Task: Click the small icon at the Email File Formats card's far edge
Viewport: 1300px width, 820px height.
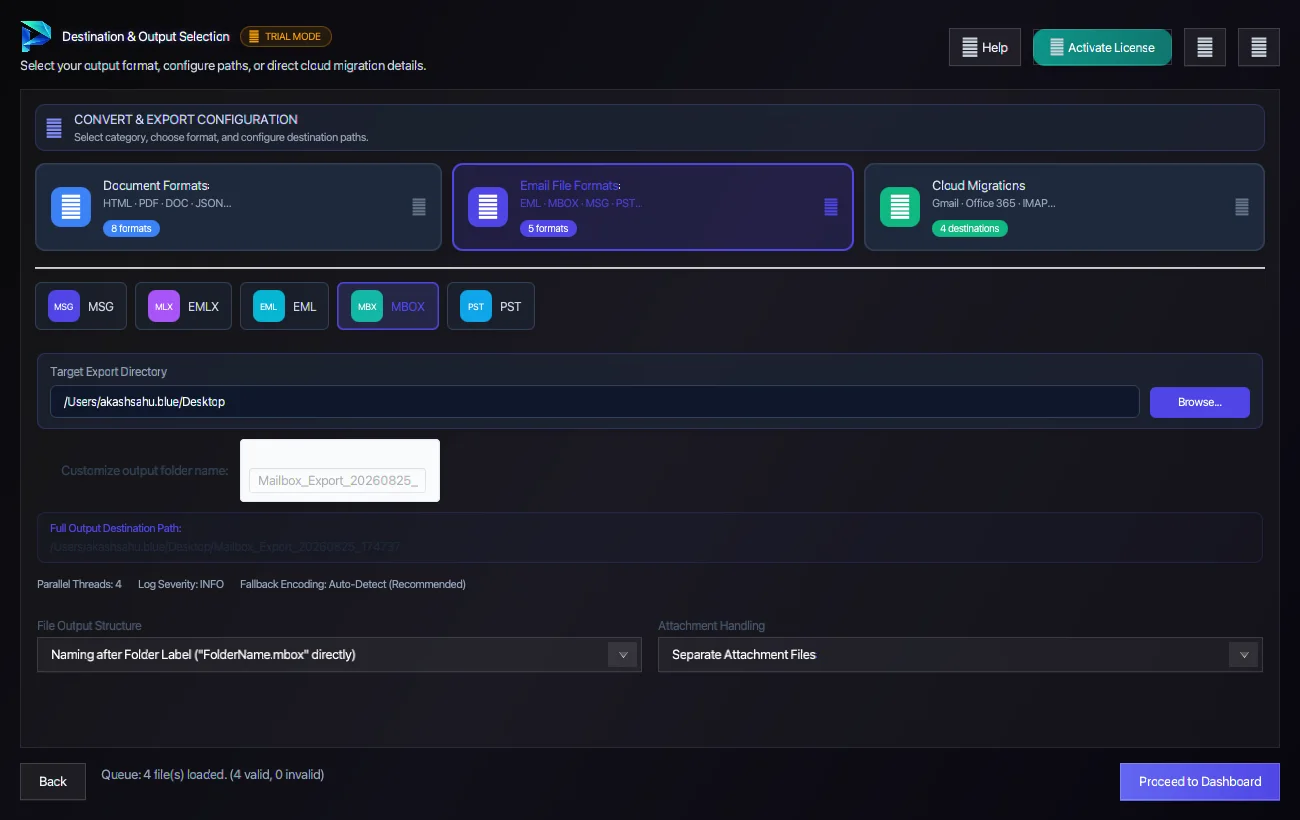Action: (831, 207)
